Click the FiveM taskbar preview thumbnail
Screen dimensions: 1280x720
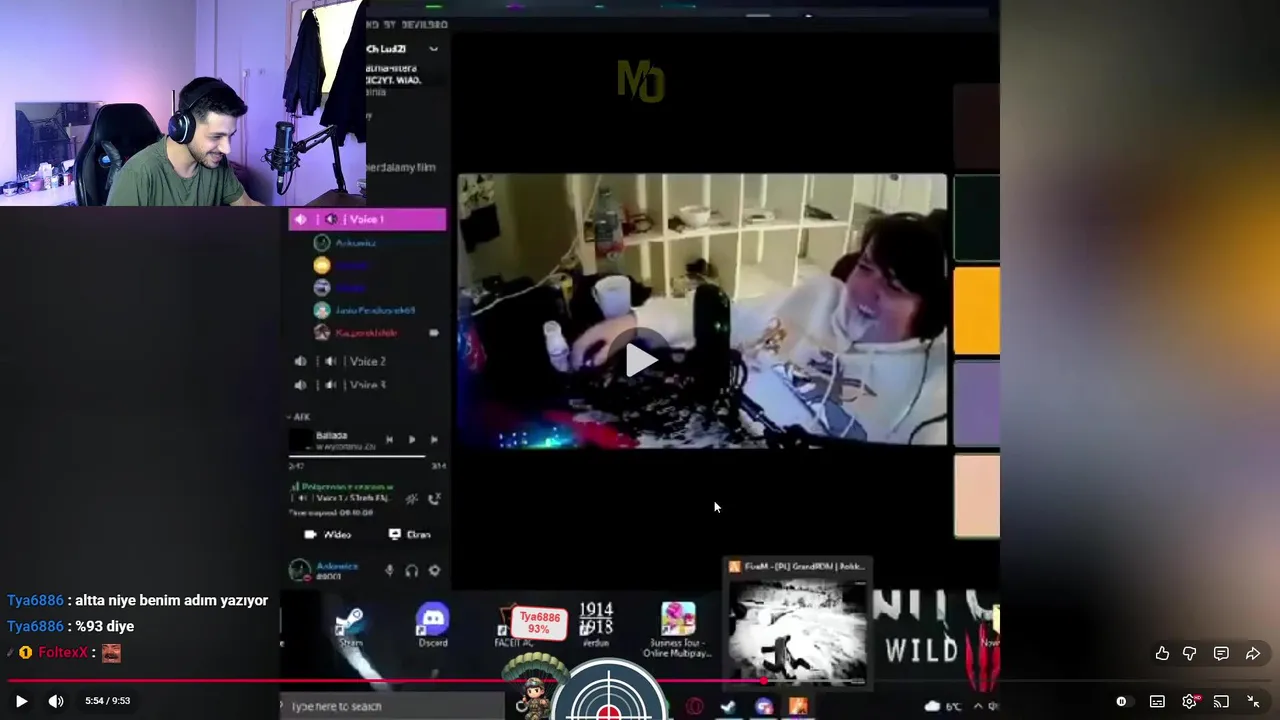coord(797,624)
